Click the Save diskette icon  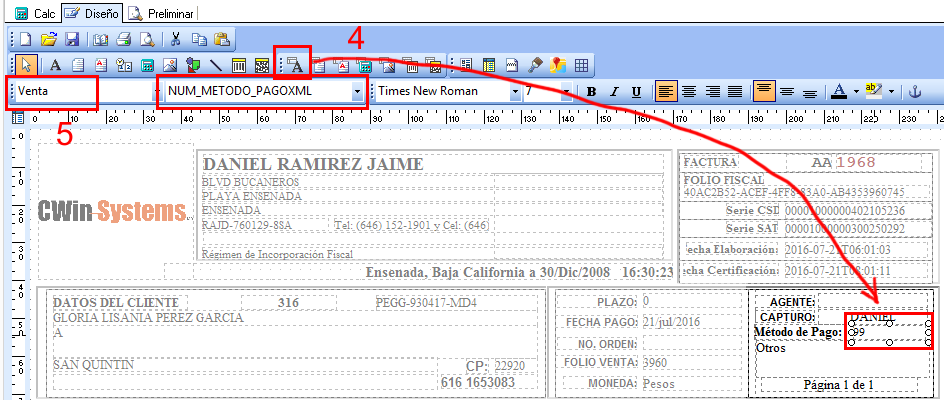pyautogui.click(x=72, y=40)
